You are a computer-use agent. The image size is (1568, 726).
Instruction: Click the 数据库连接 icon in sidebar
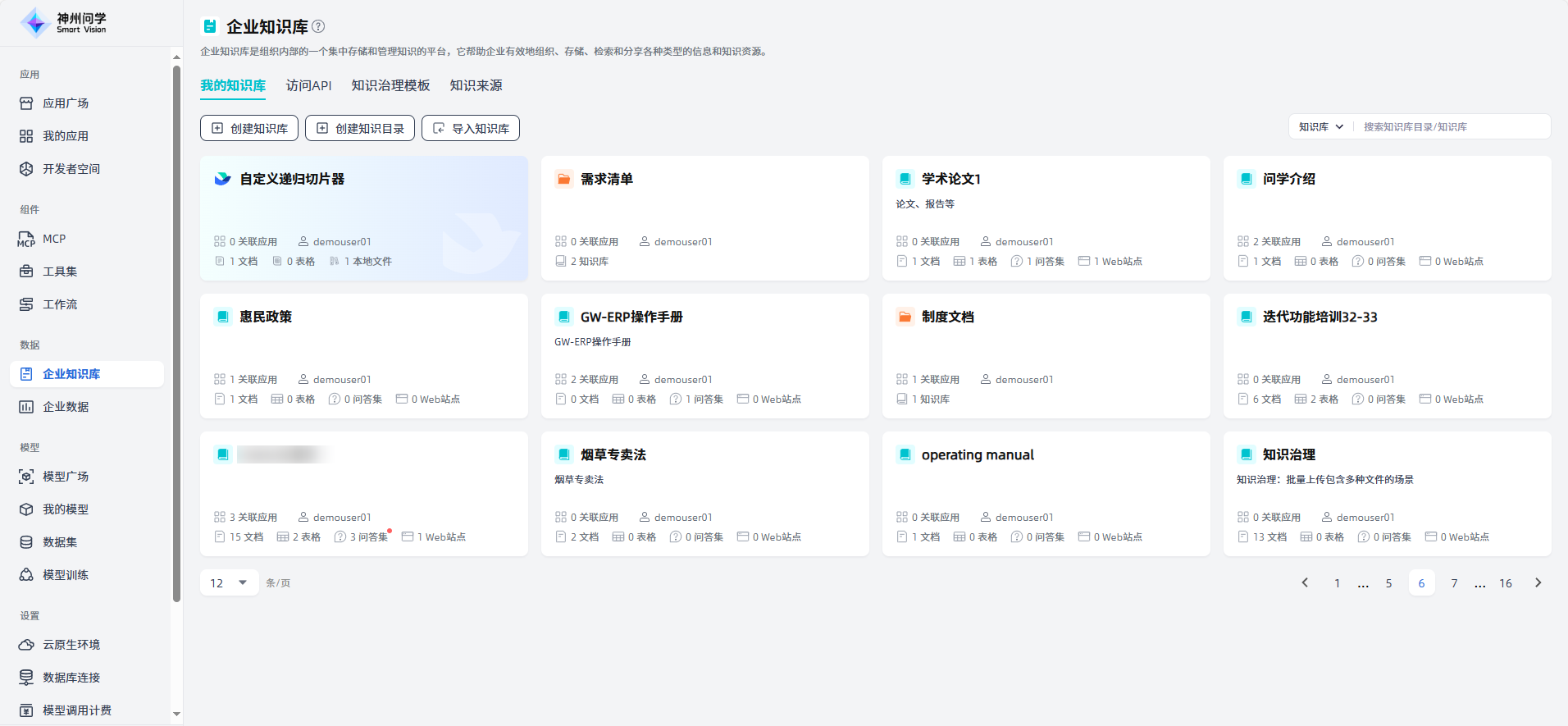(26, 678)
